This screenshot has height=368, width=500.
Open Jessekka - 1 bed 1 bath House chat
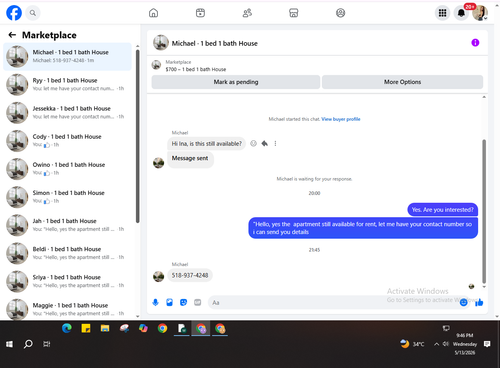pyautogui.click(x=67, y=113)
